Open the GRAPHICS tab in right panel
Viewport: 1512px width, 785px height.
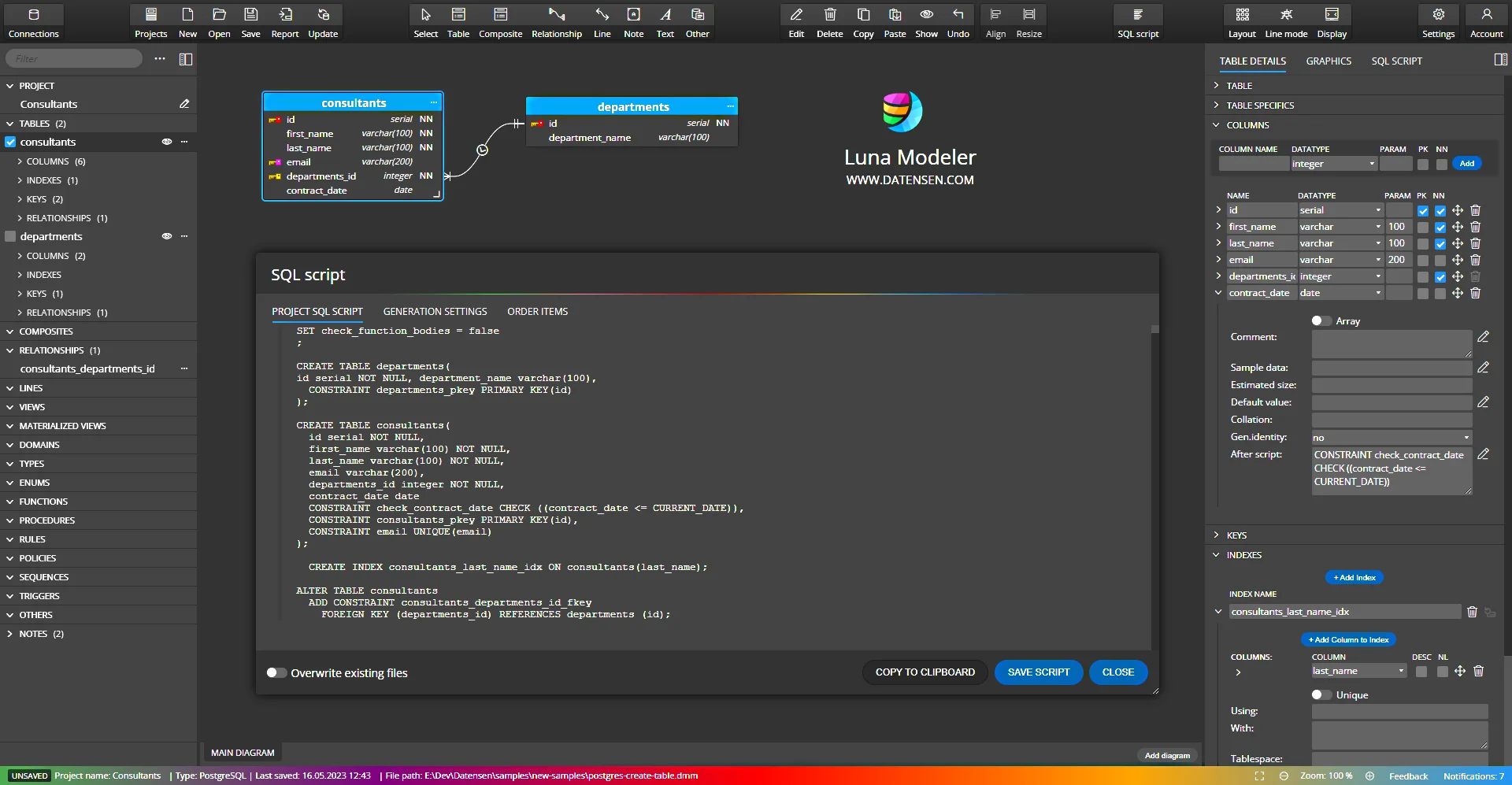[x=1328, y=61]
